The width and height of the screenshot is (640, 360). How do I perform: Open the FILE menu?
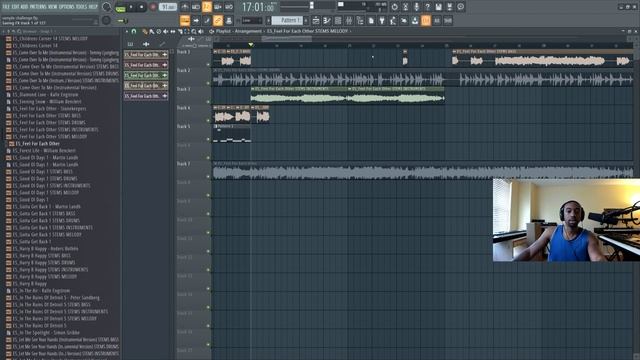[x=7, y=7]
